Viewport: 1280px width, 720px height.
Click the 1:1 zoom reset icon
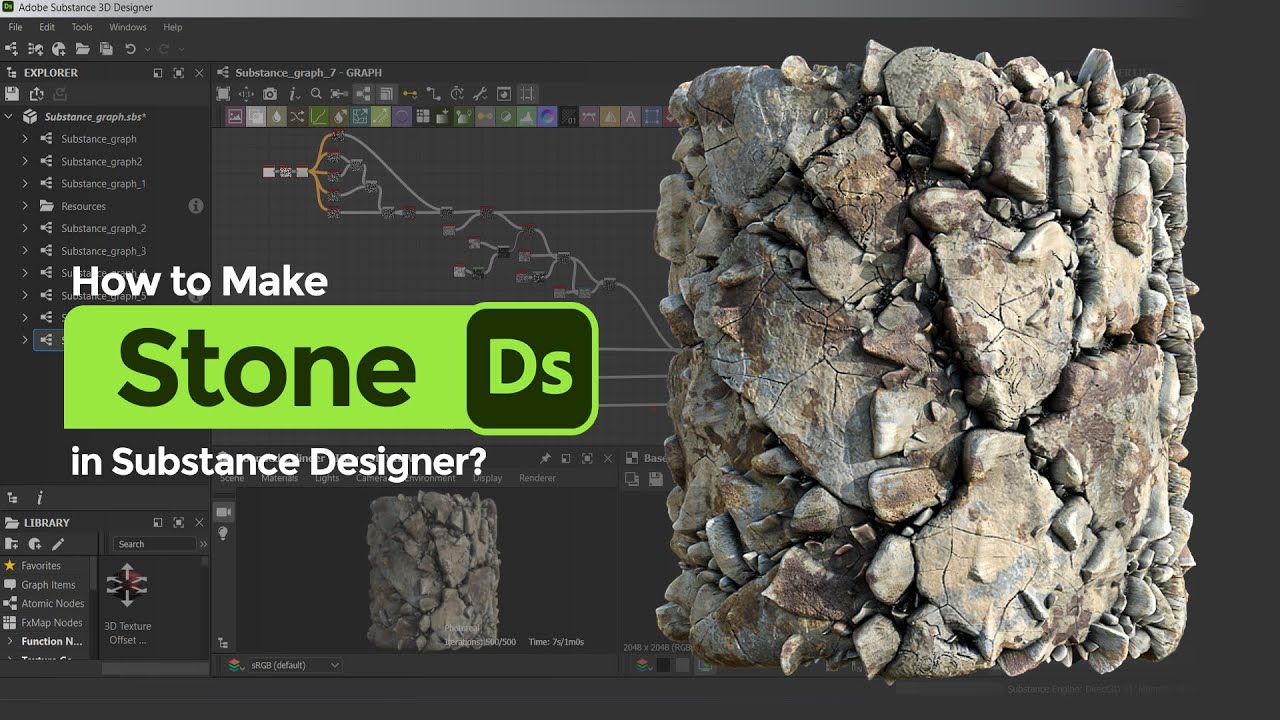(x=246, y=94)
